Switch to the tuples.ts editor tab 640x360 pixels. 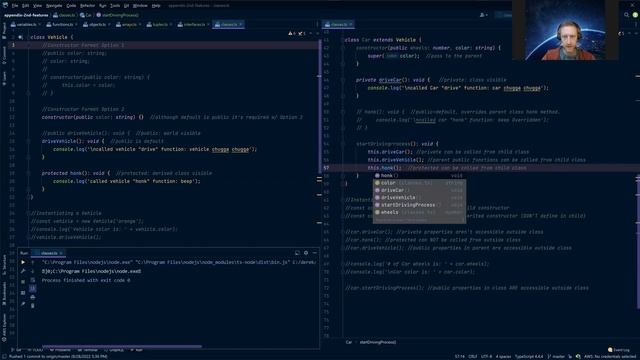point(160,24)
